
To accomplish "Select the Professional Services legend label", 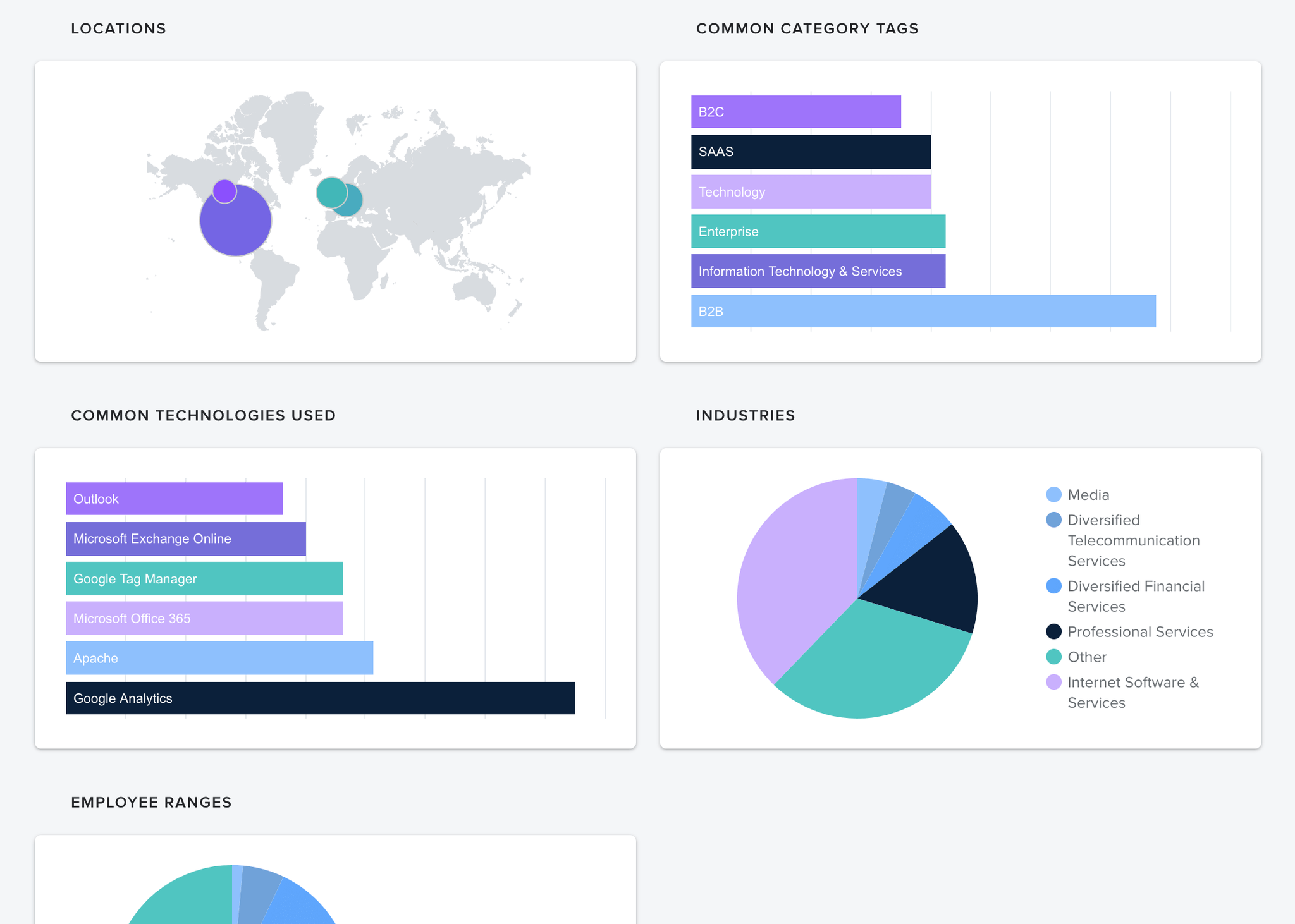I will coord(1140,631).
